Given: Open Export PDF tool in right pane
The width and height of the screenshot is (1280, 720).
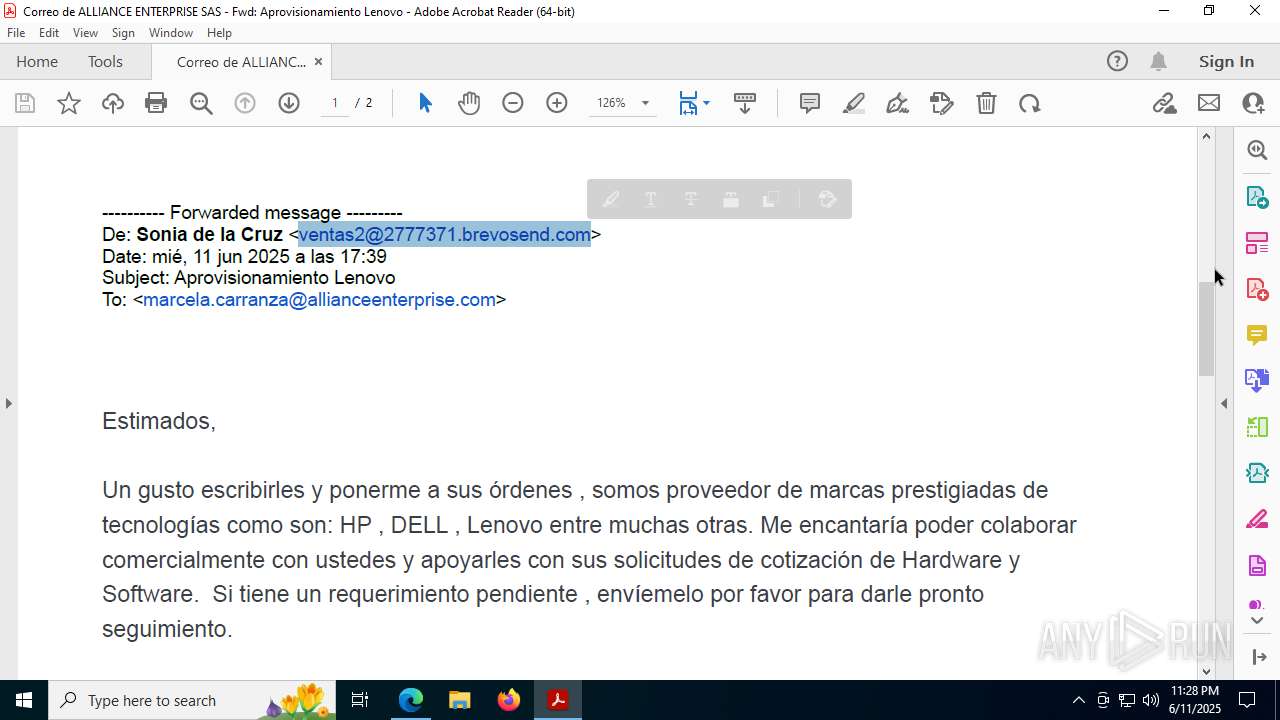Looking at the screenshot, I should [x=1257, y=196].
